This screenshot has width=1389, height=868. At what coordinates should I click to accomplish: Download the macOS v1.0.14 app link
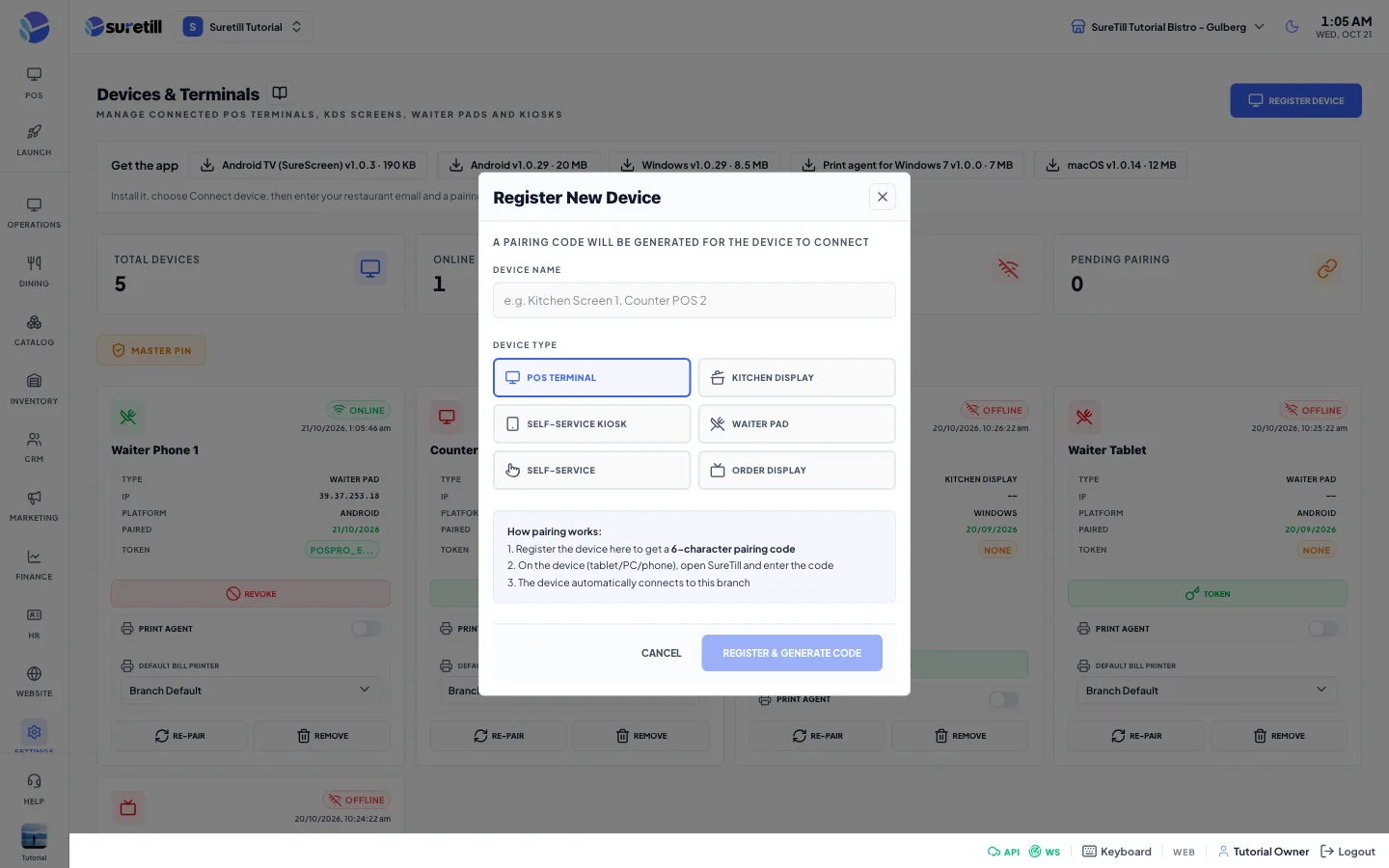(x=1111, y=165)
